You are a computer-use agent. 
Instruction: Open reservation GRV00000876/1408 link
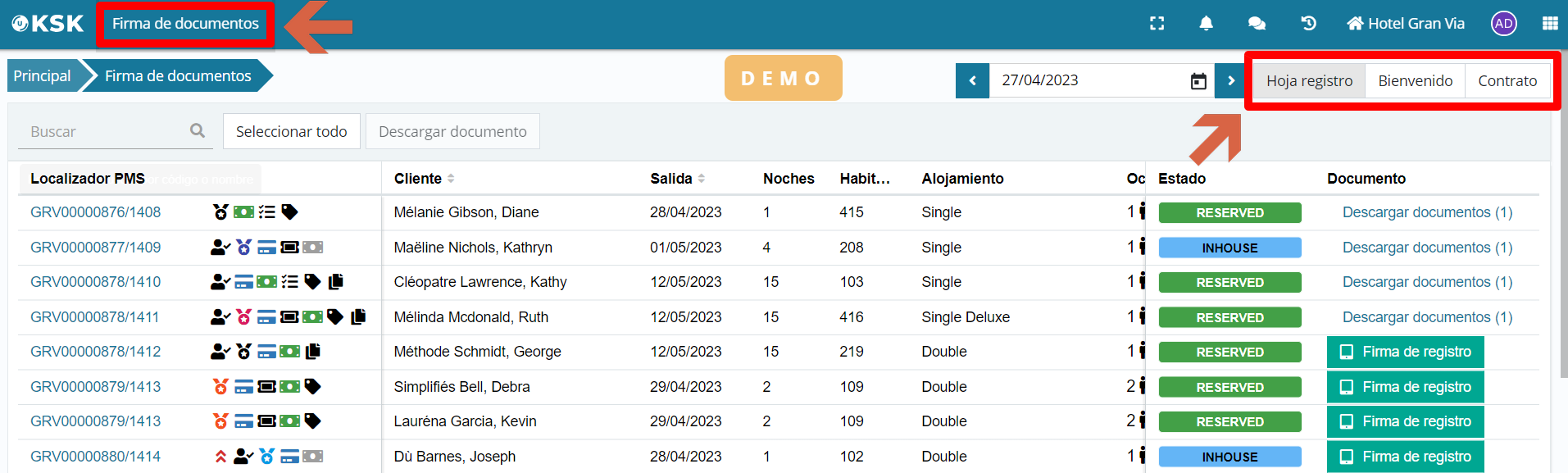pyautogui.click(x=96, y=212)
